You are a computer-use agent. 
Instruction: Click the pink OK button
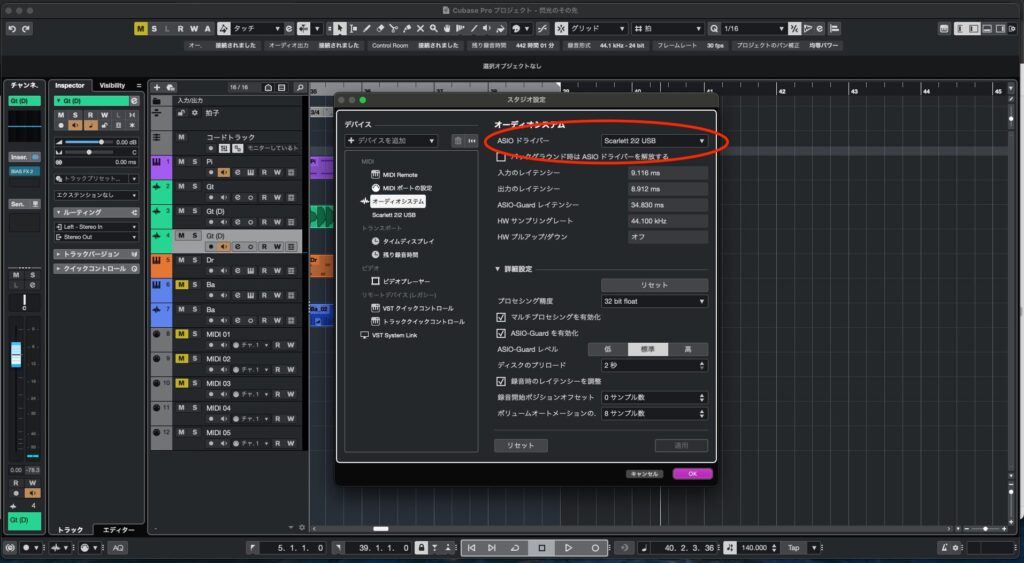pyautogui.click(x=692, y=473)
